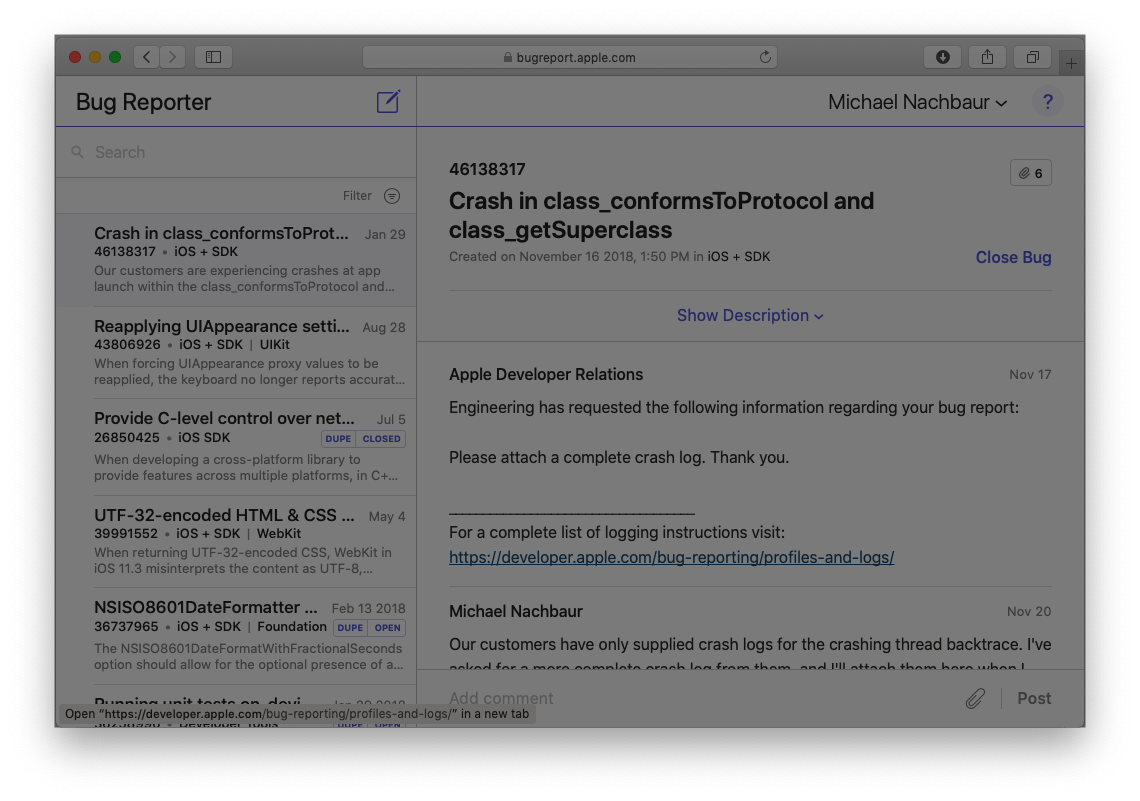Expand the Michael Nachbaur account dropdown
This screenshot has width=1140, height=801.
click(x=917, y=102)
